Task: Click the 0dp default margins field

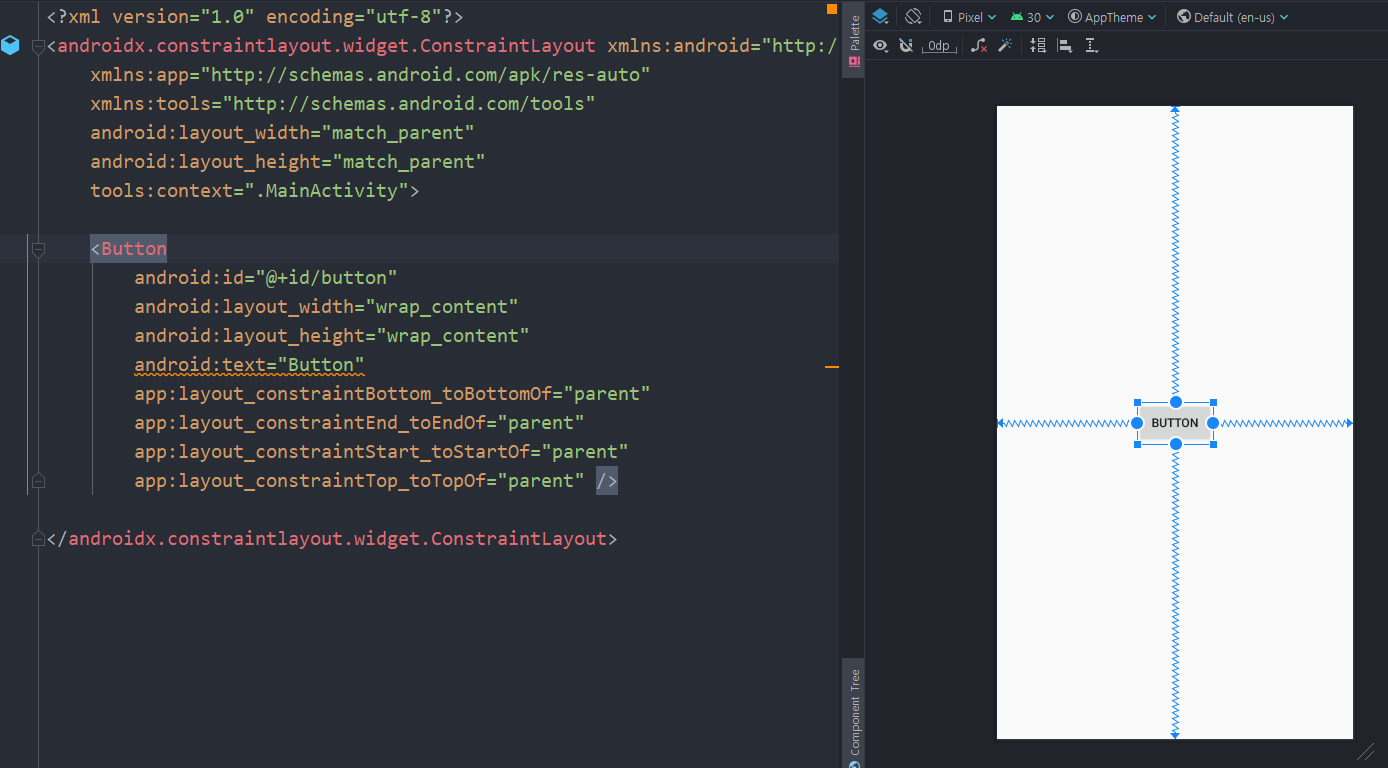Action: 939,46
